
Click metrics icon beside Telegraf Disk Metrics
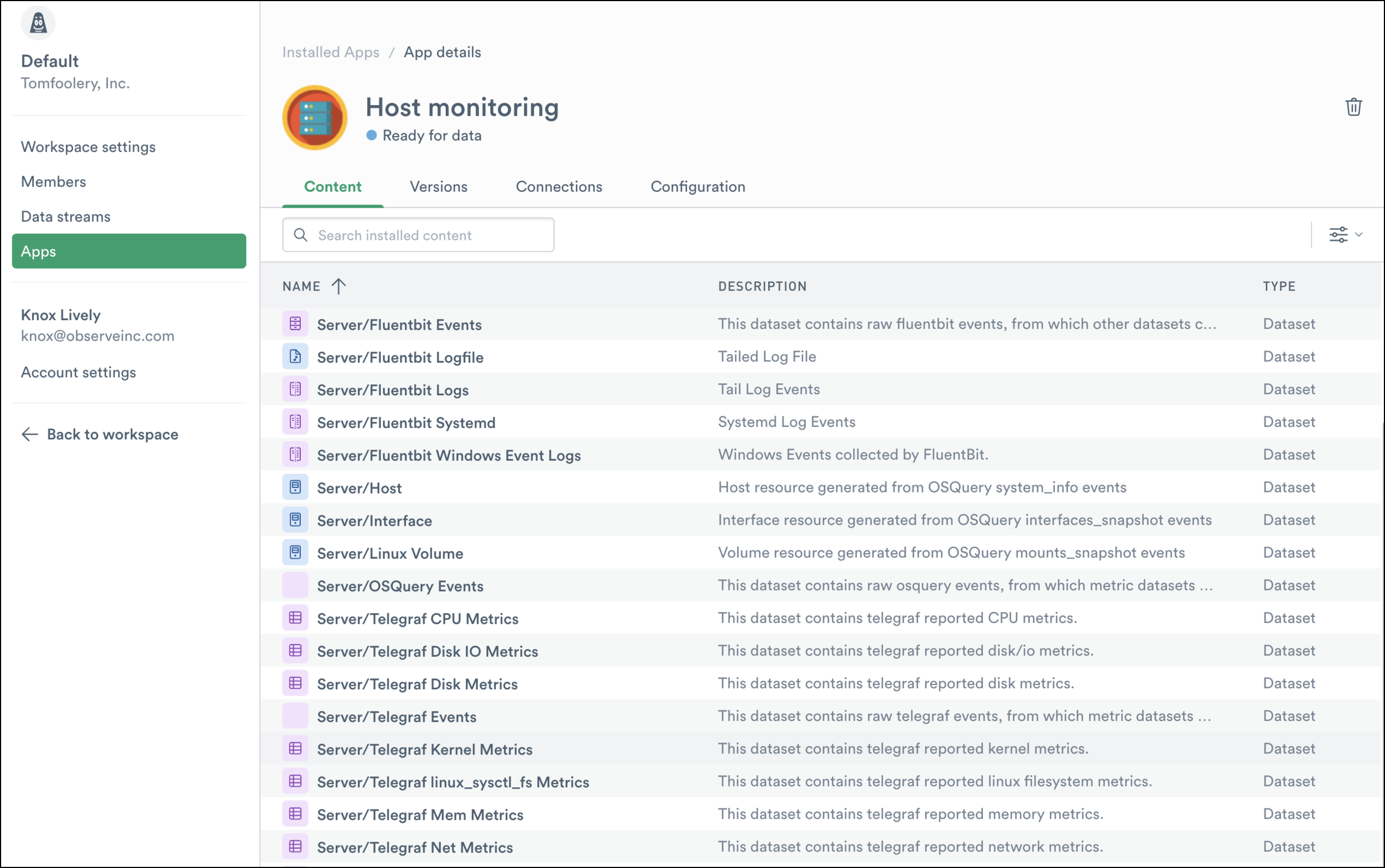(295, 684)
